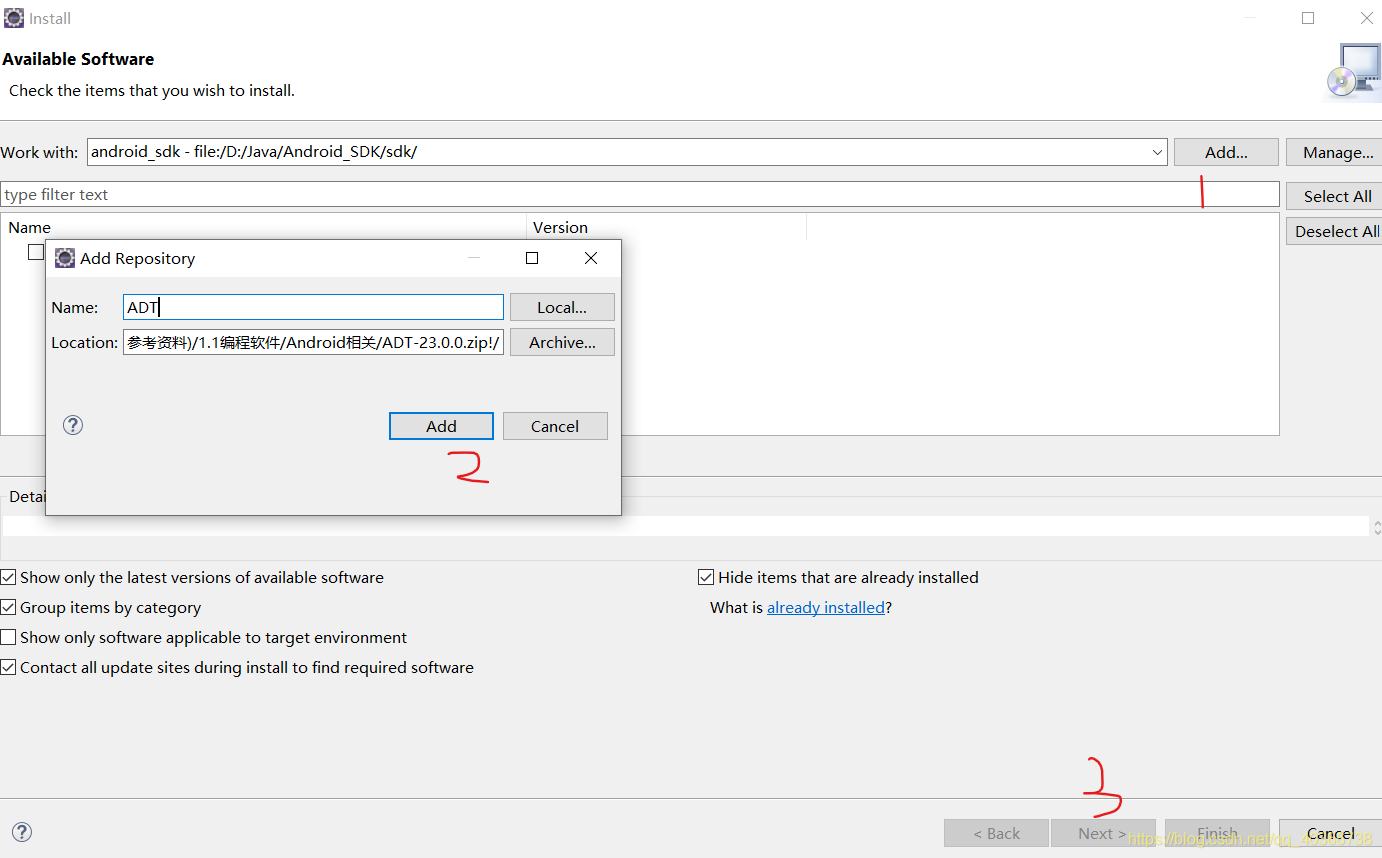Image resolution: width=1382 pixels, height=858 pixels.
Task: Toggle Group items by category checkbox
Action: click(x=8, y=607)
